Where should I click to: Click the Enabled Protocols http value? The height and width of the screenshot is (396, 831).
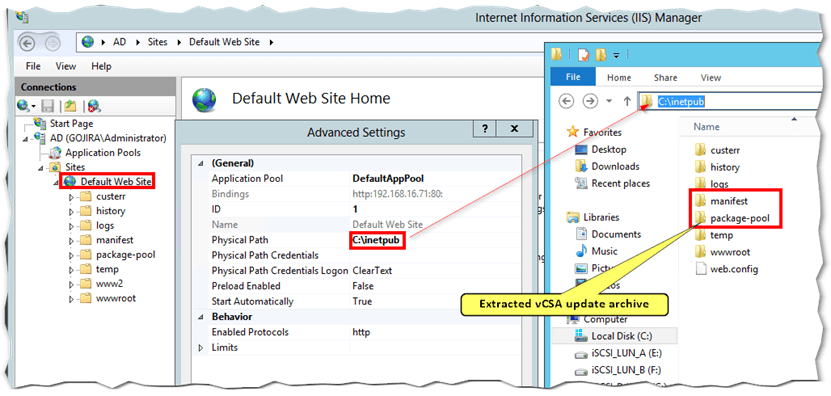(x=361, y=332)
